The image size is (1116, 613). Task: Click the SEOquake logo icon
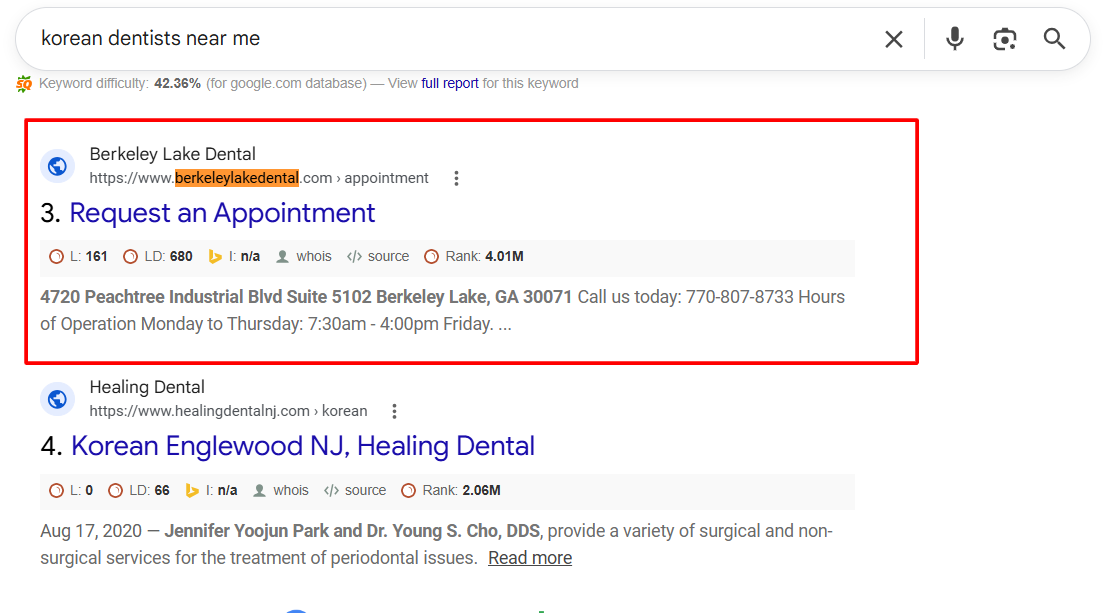tap(24, 84)
